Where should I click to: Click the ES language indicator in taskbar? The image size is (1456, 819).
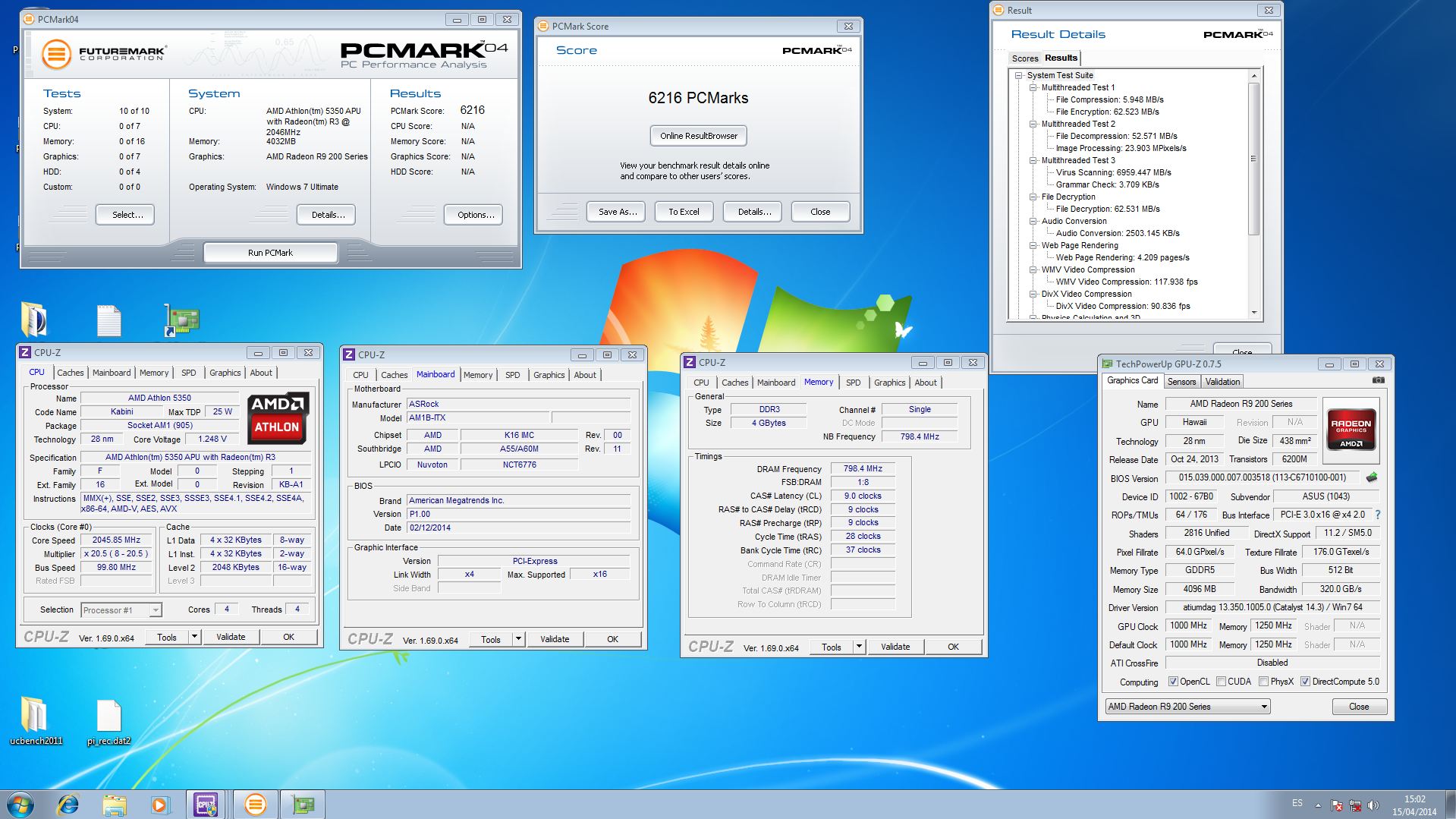pos(1297,803)
